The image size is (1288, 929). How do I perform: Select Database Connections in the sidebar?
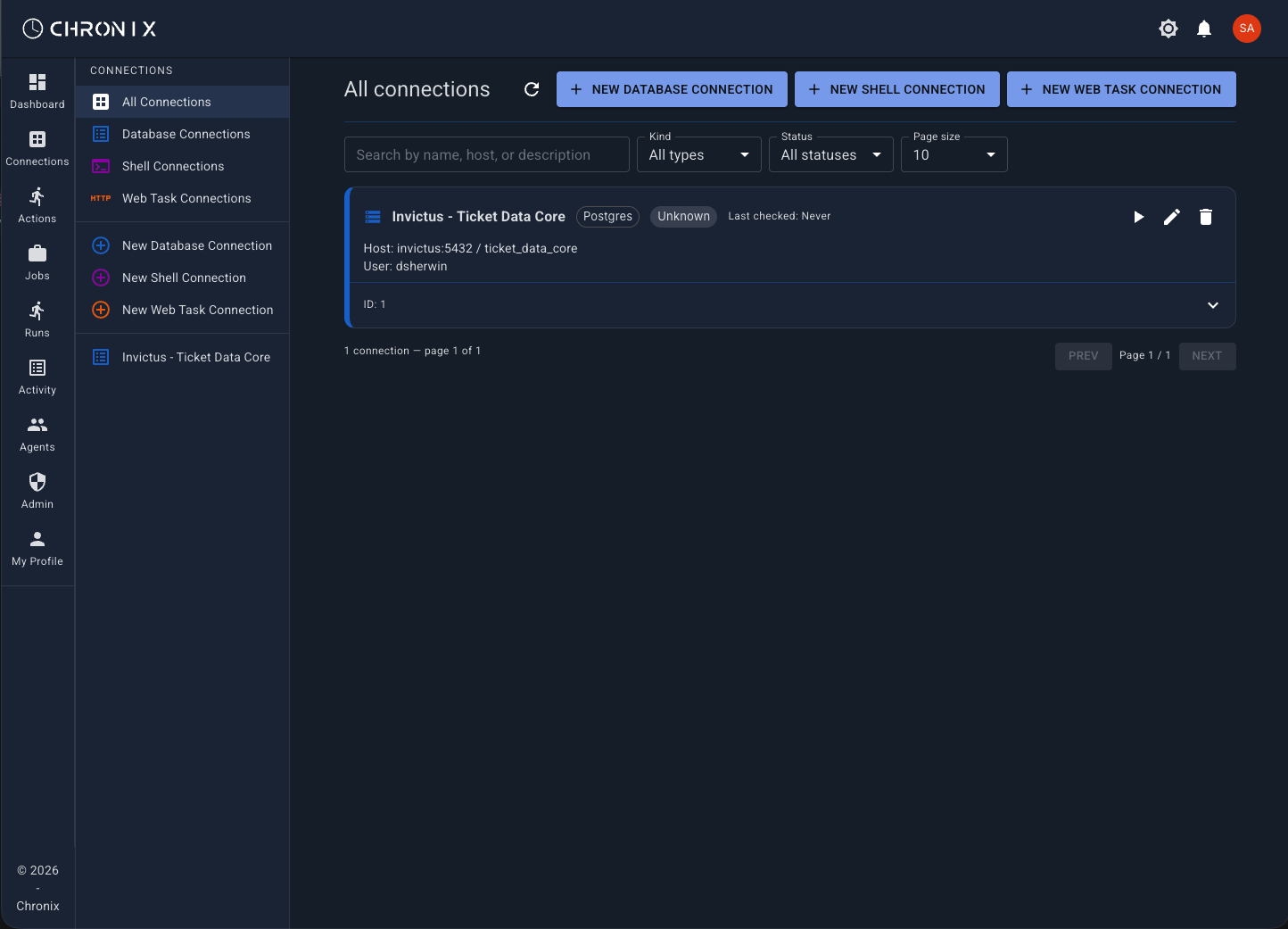point(186,134)
